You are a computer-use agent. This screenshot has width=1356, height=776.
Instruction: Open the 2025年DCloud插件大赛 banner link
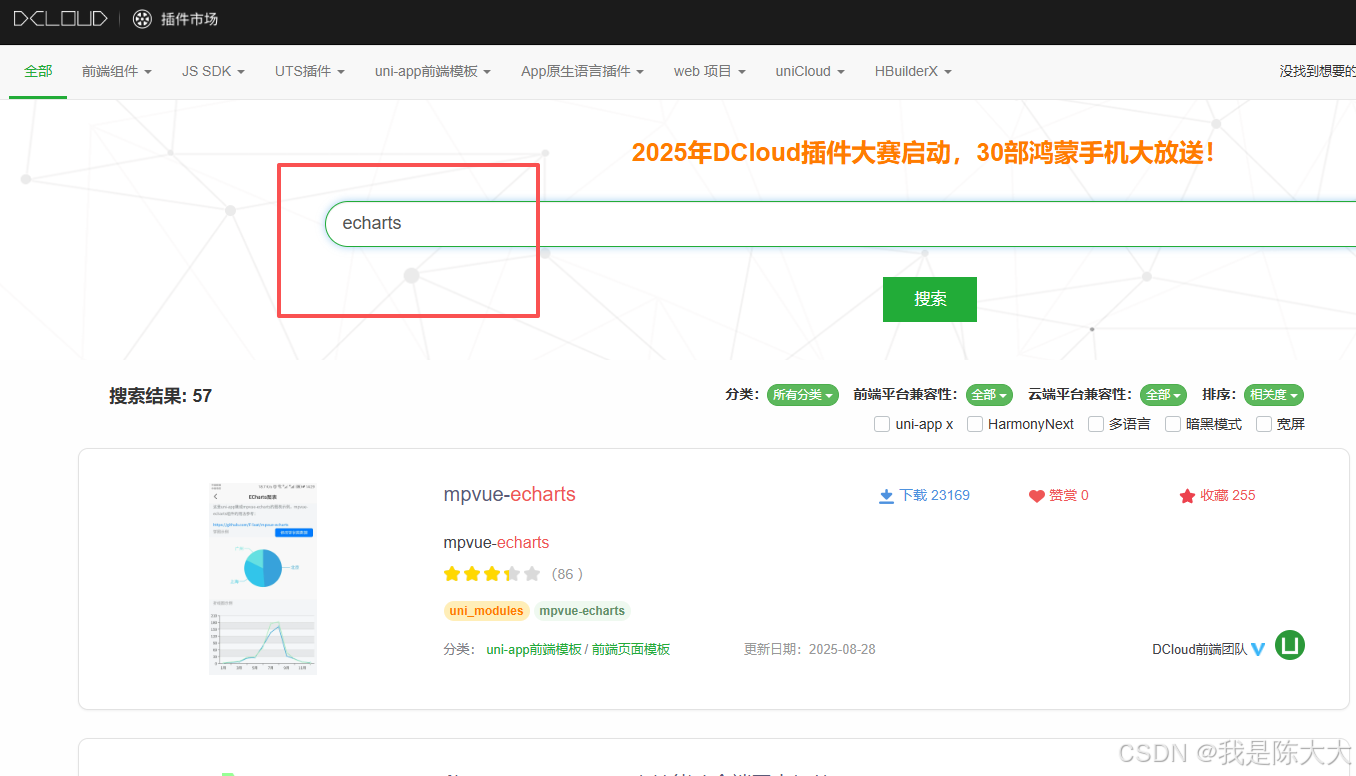click(x=923, y=153)
